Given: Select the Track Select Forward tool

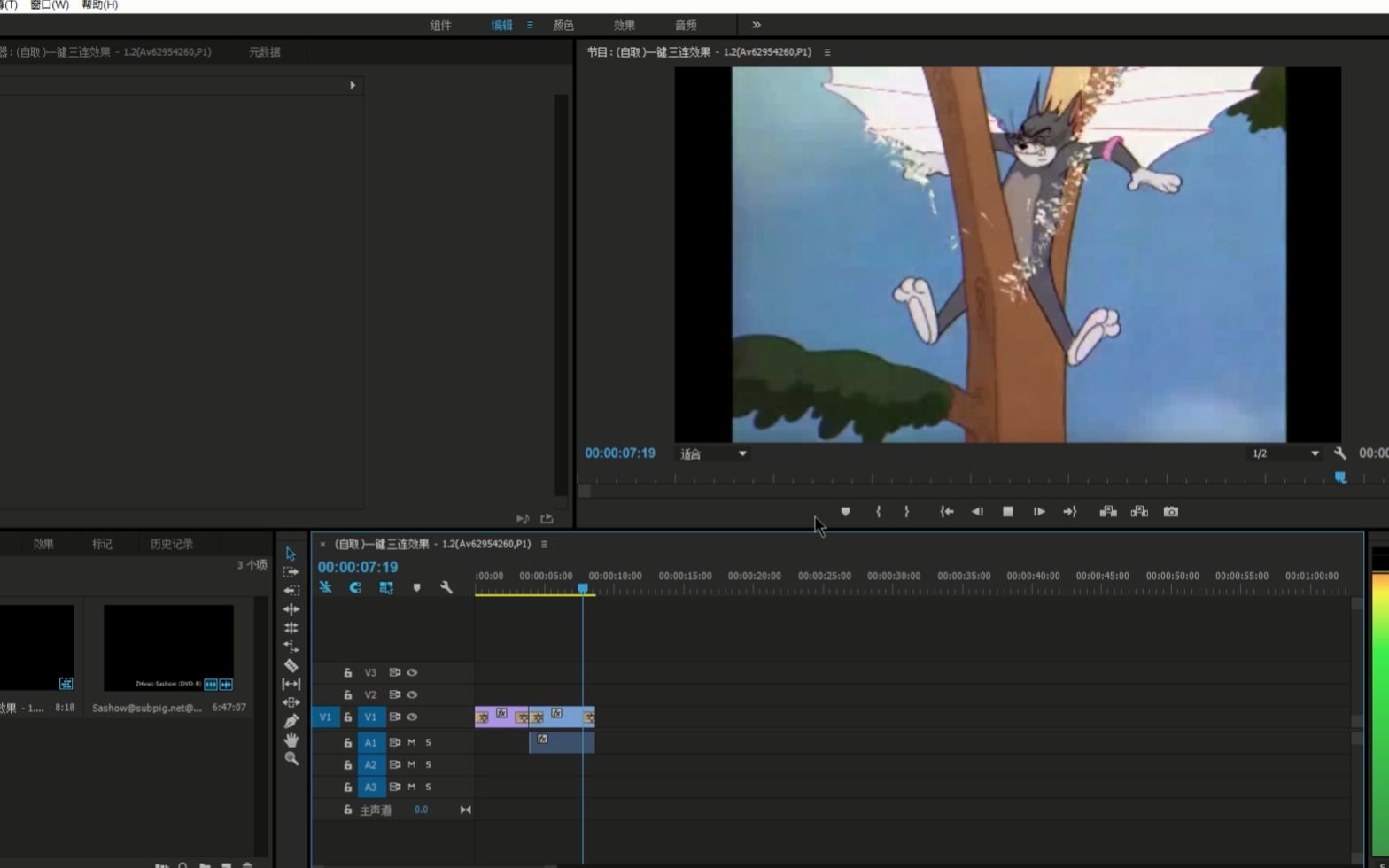Looking at the screenshot, I should pyautogui.click(x=291, y=572).
